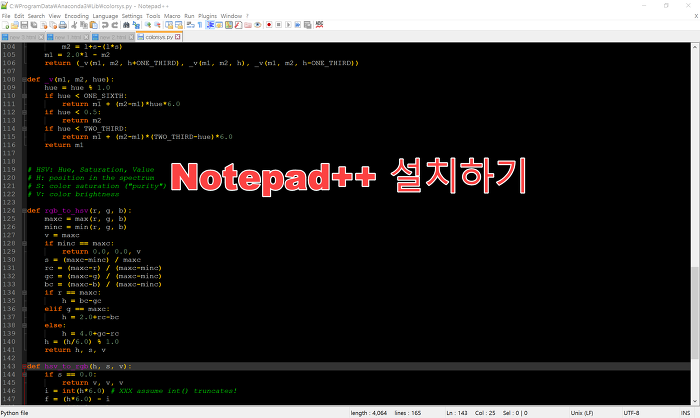Viewport: 700px width, 418px height.
Task: Click the 'Ln : 143' status entry
Action: pos(457,413)
